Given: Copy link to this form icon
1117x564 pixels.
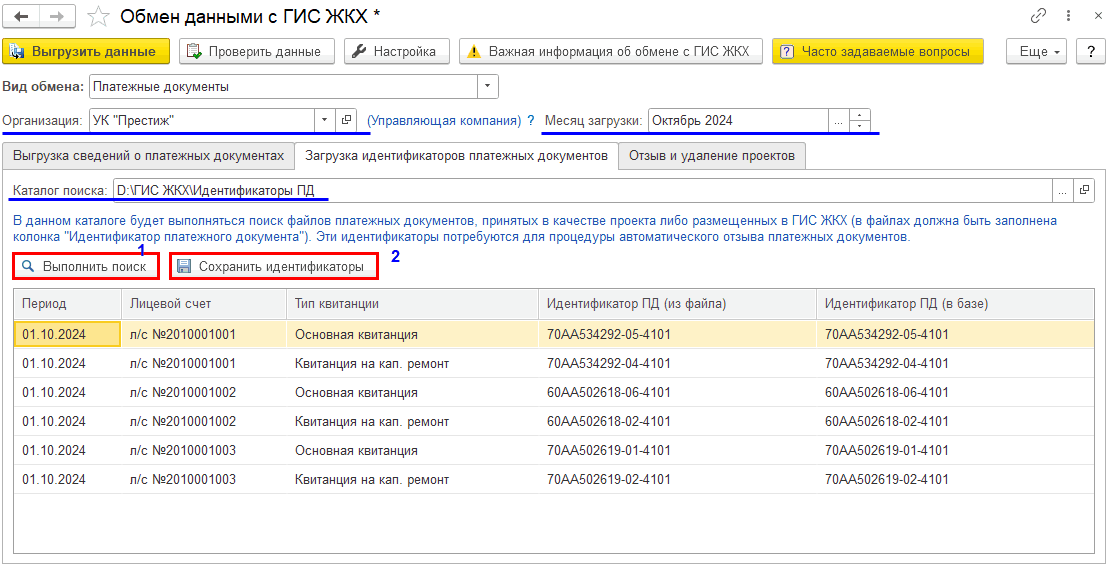Looking at the screenshot, I should 1039,17.
